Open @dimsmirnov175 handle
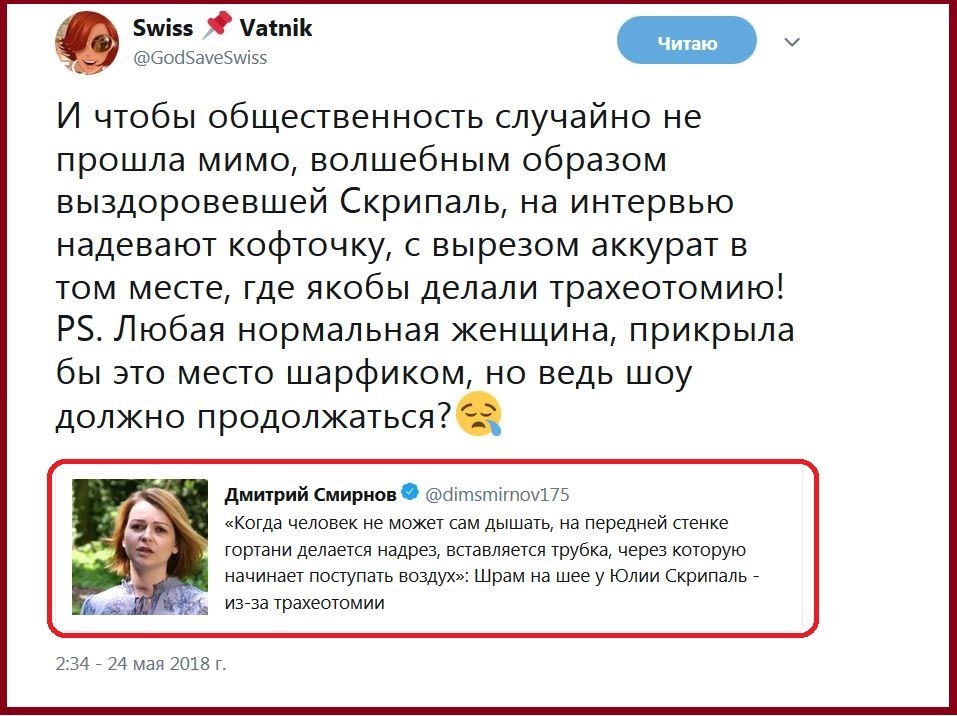The height and width of the screenshot is (716, 957). tap(497, 494)
